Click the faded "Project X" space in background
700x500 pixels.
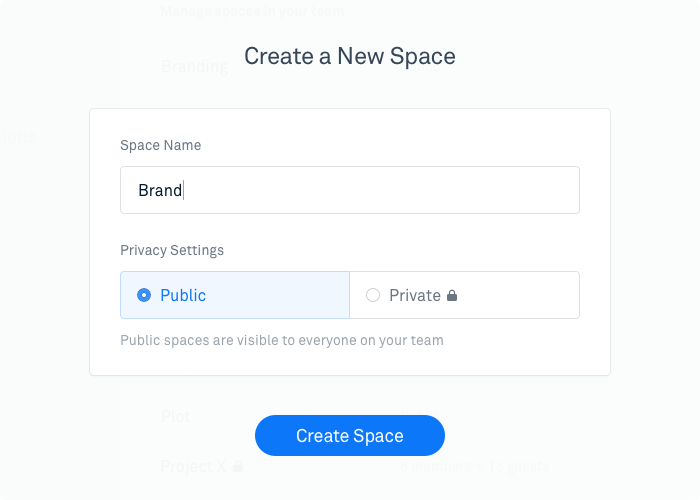[193, 466]
